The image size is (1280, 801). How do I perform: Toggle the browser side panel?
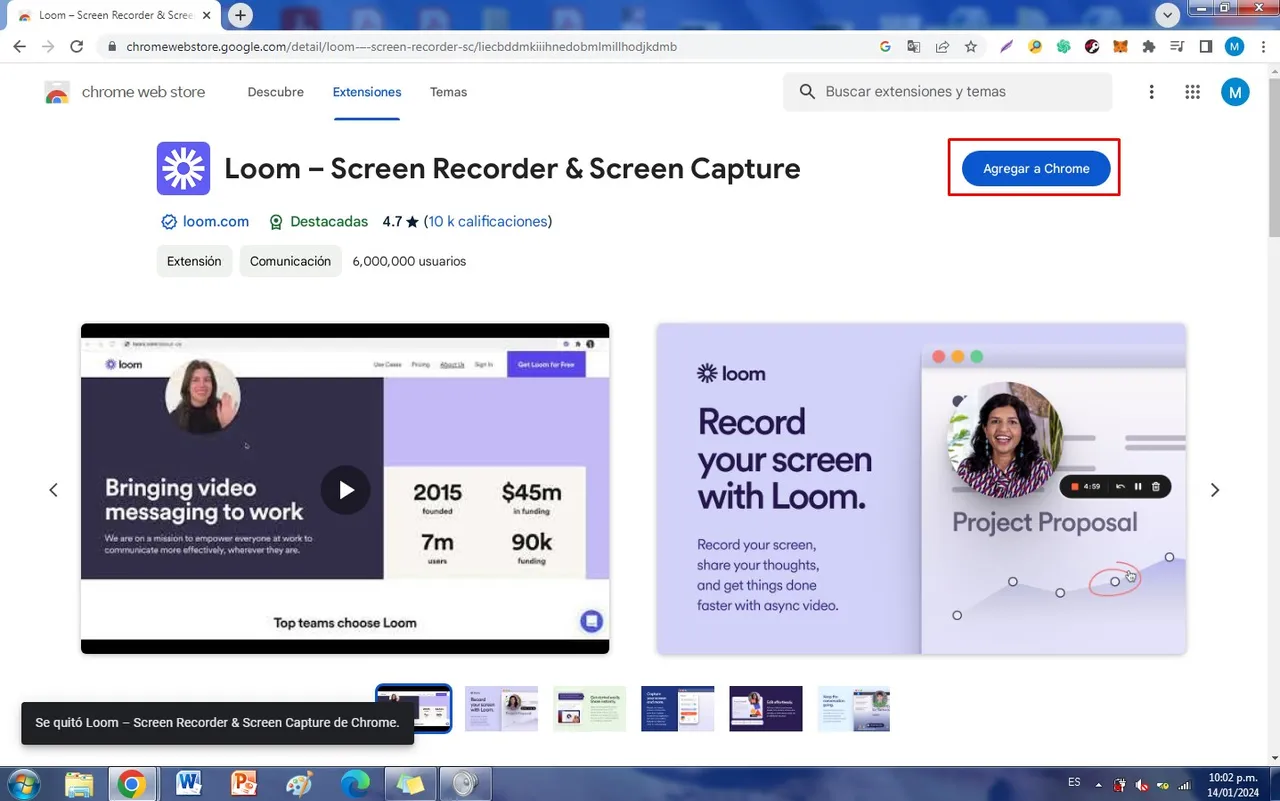pos(1206,46)
